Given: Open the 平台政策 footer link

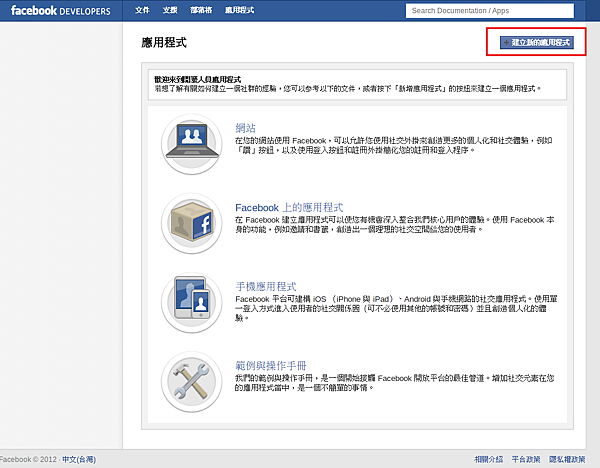Looking at the screenshot, I should [526, 459].
